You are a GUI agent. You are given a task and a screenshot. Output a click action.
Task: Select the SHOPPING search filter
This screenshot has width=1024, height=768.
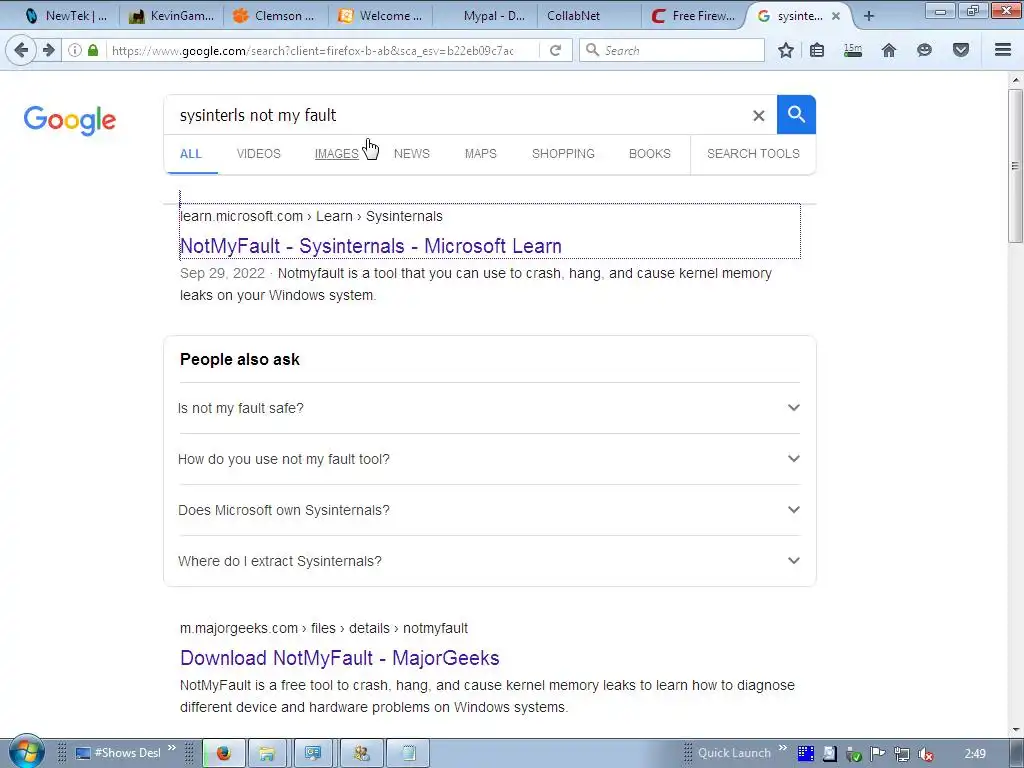563,154
